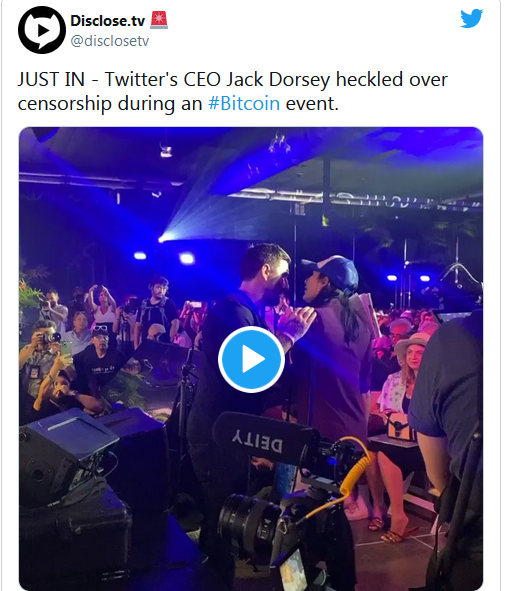Visit the @disclosetv handle
Viewport: 505px width, 591px height.
[110, 41]
